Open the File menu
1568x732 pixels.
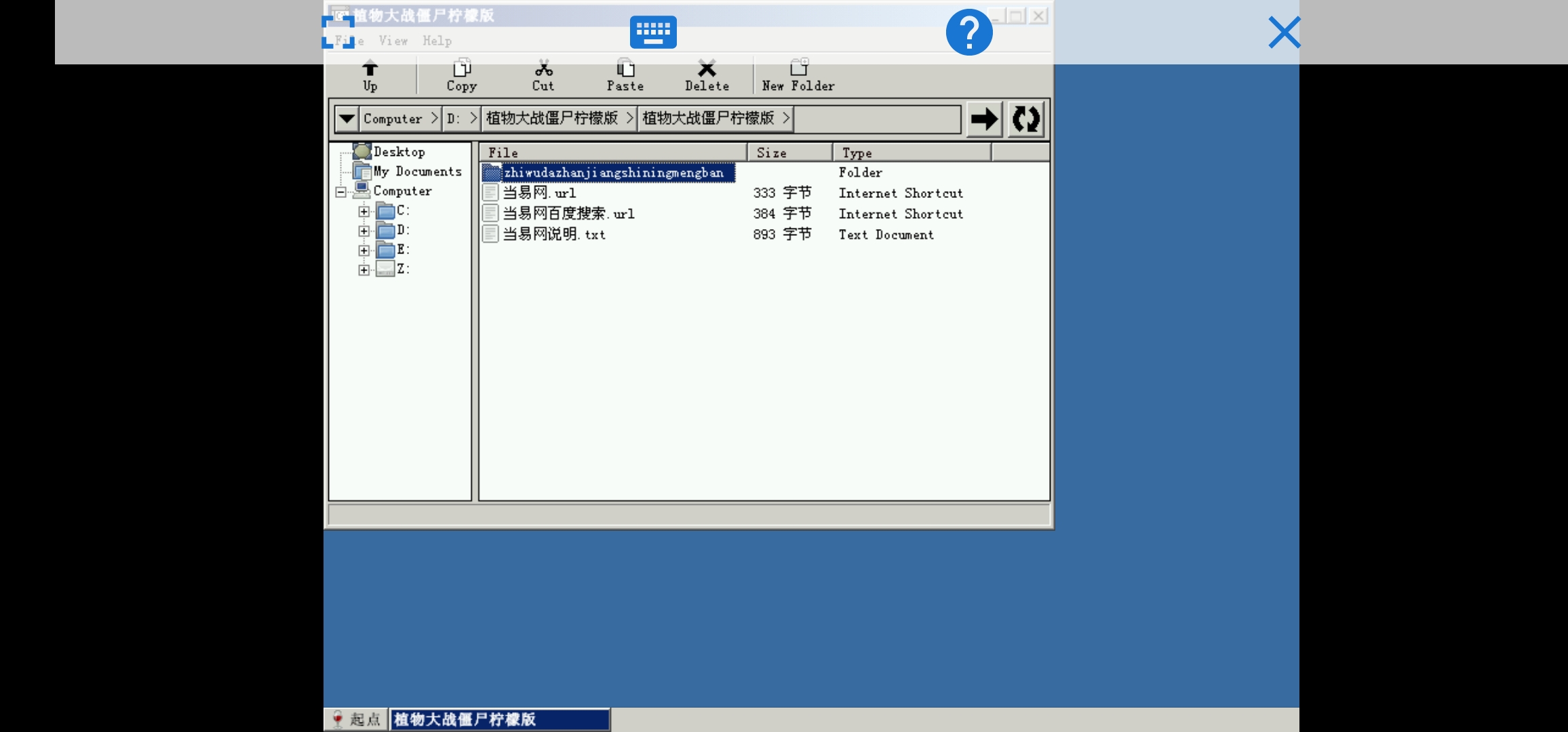(349, 41)
